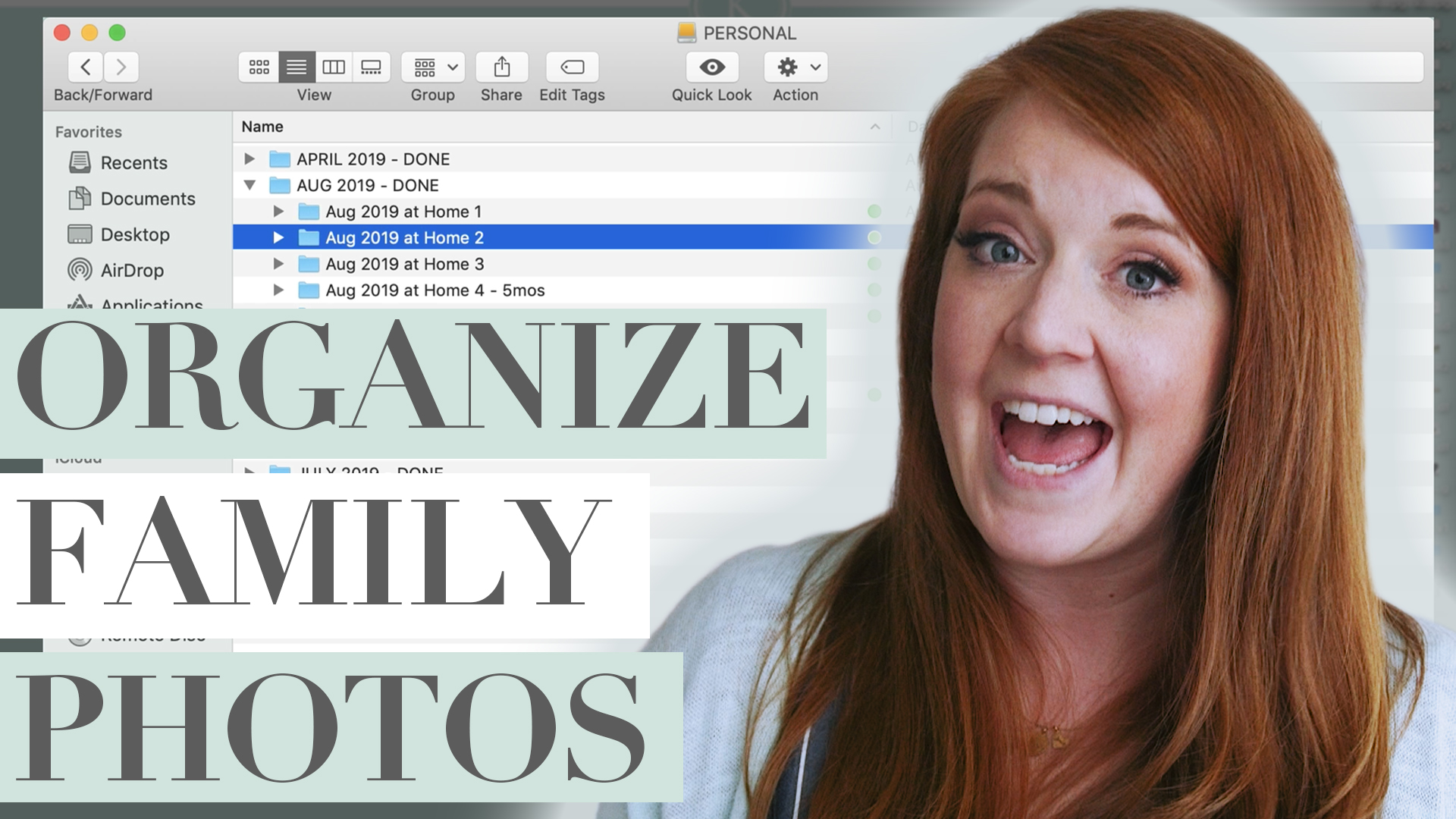Click the Favorites sidebar heading

point(88,132)
